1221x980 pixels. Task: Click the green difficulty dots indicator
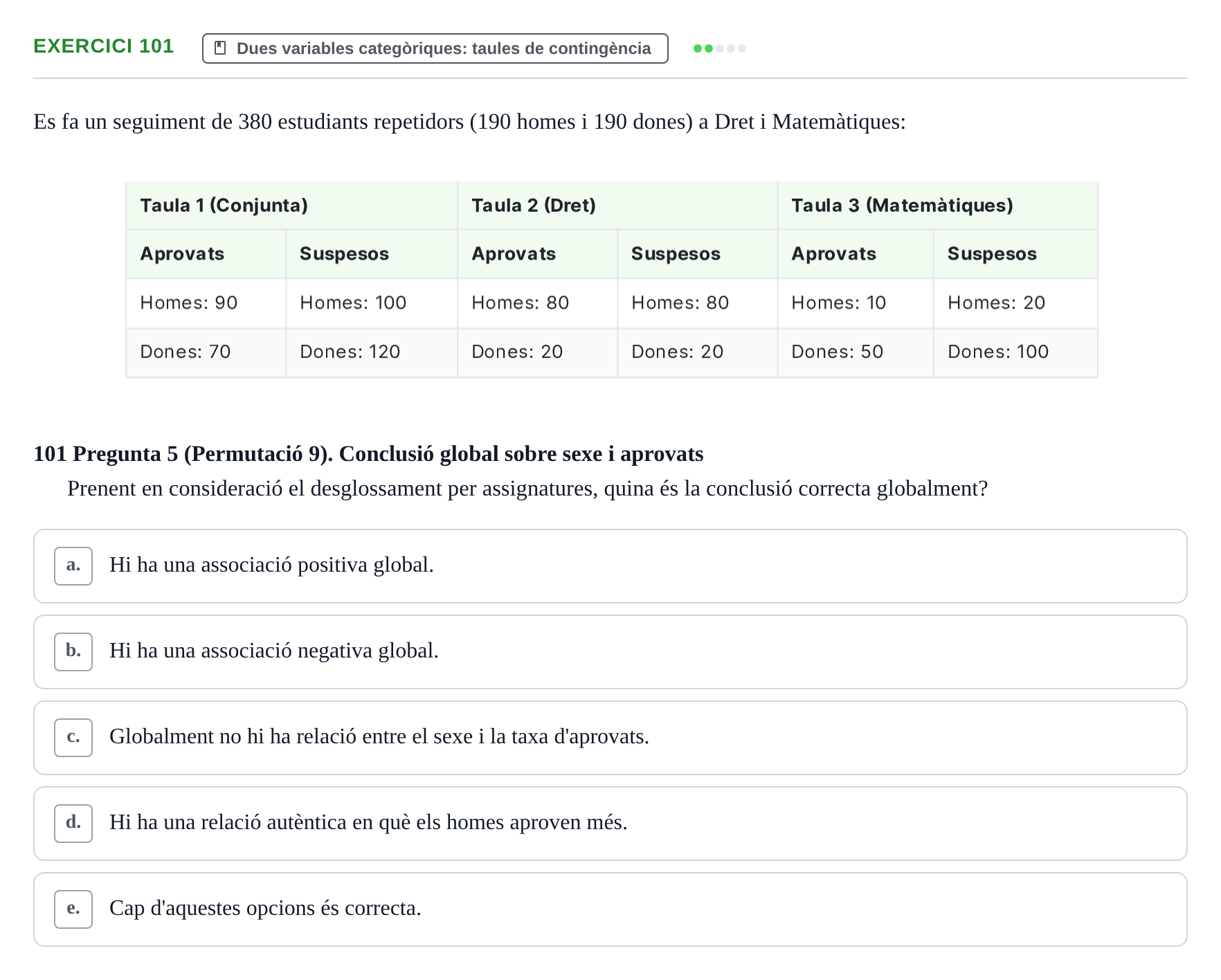click(720, 48)
